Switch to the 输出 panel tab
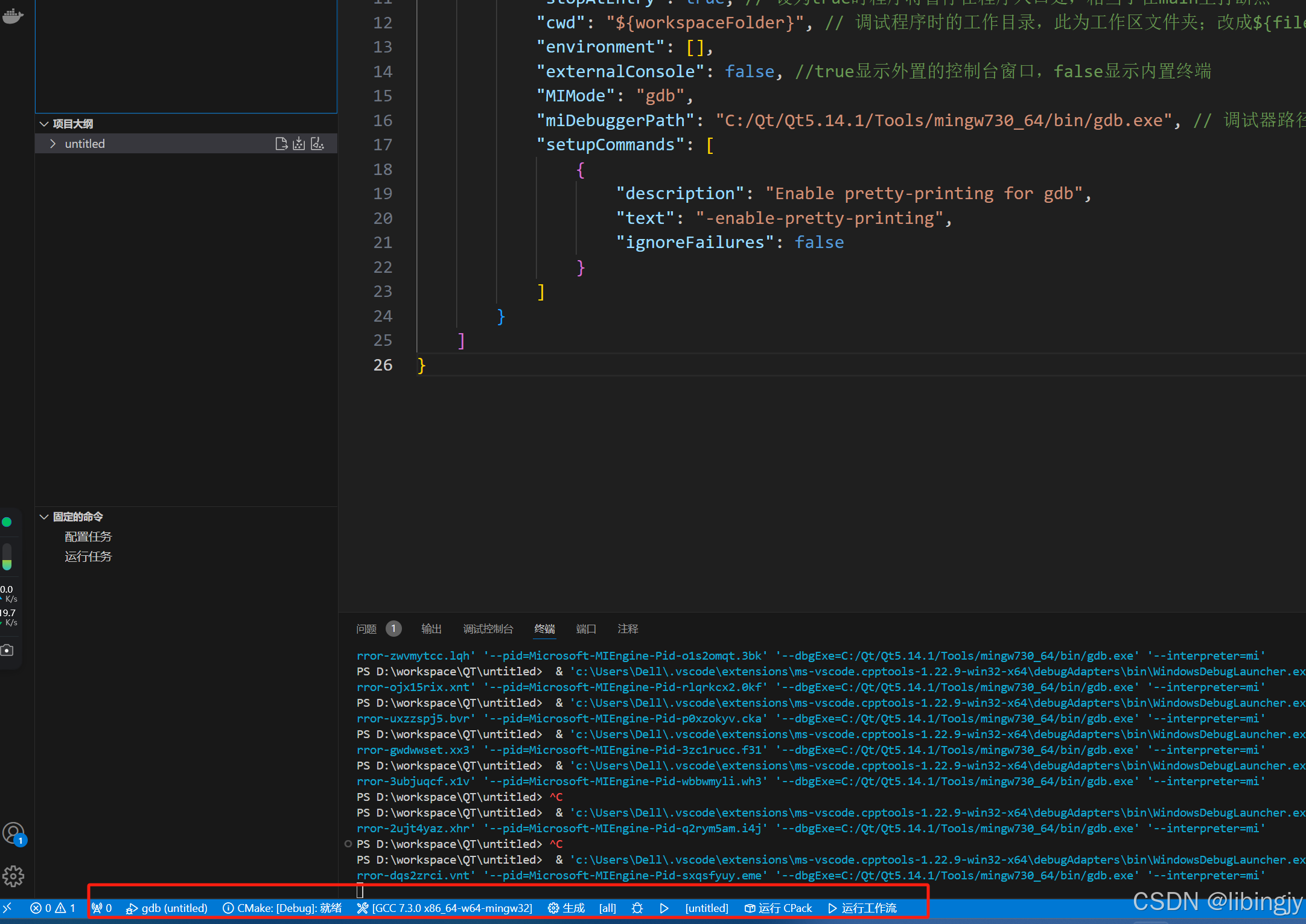This screenshot has width=1306, height=924. (x=431, y=629)
